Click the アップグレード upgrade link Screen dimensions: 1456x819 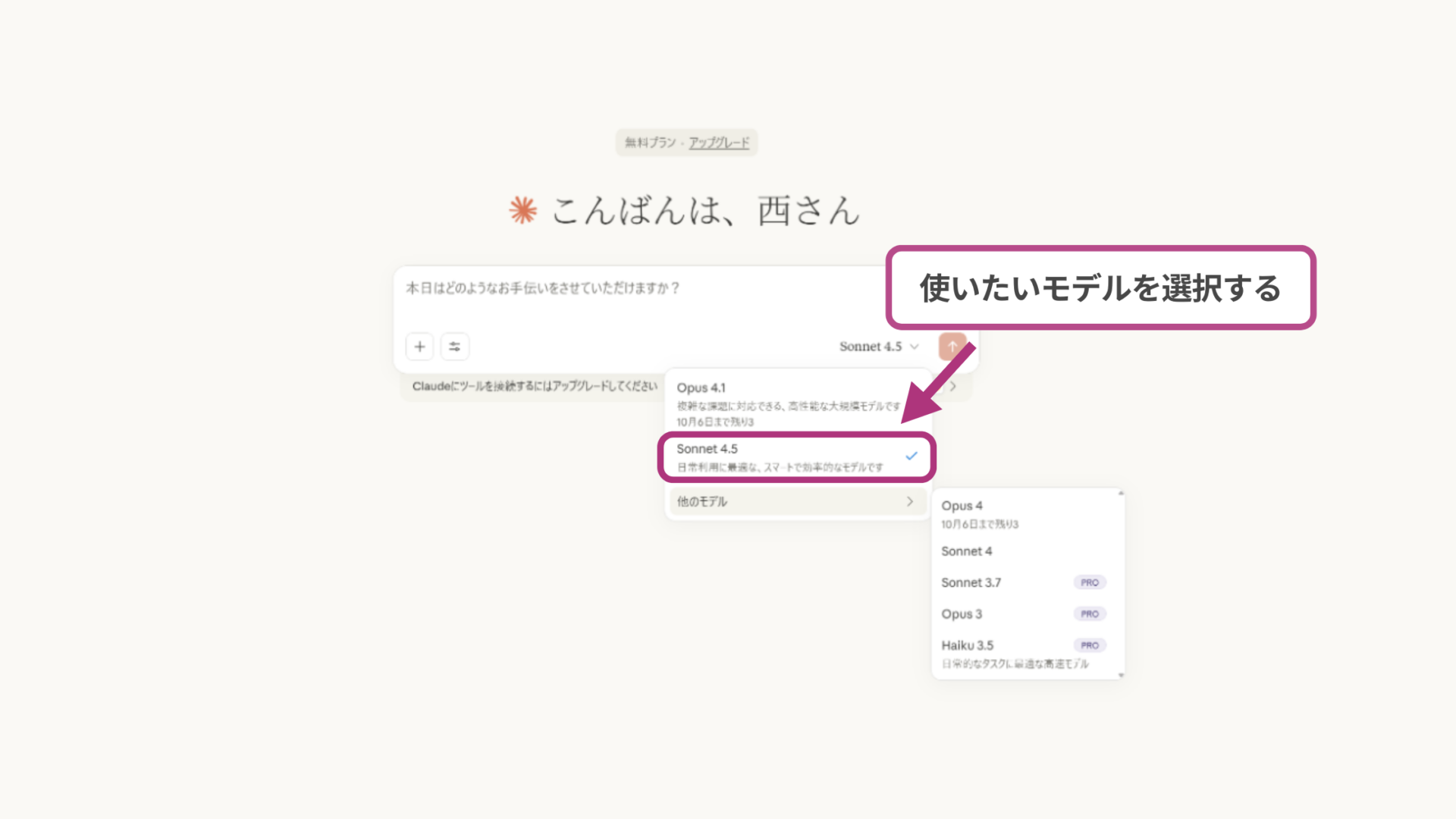pos(717,143)
